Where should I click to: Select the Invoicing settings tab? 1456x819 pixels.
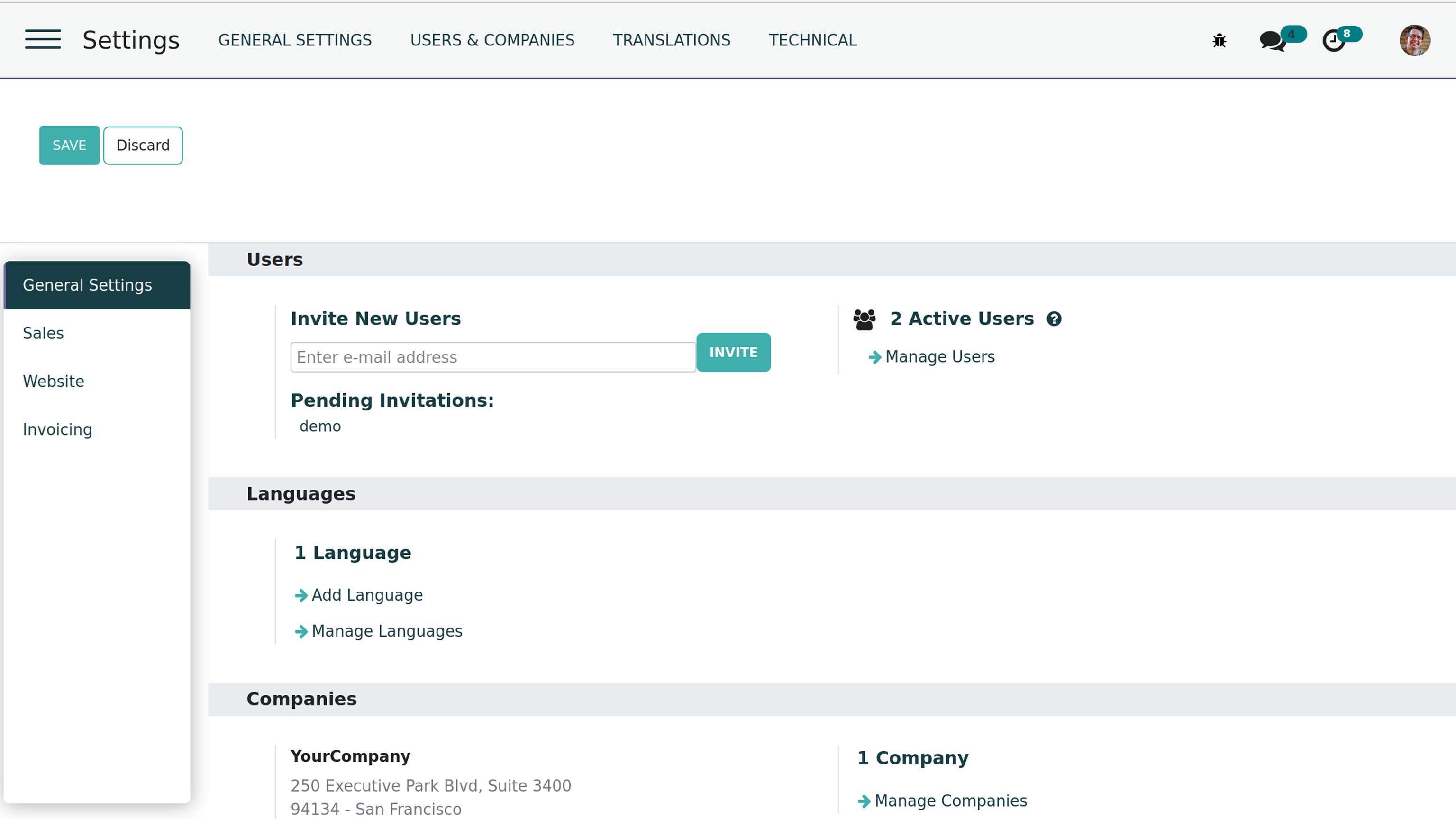(57, 429)
